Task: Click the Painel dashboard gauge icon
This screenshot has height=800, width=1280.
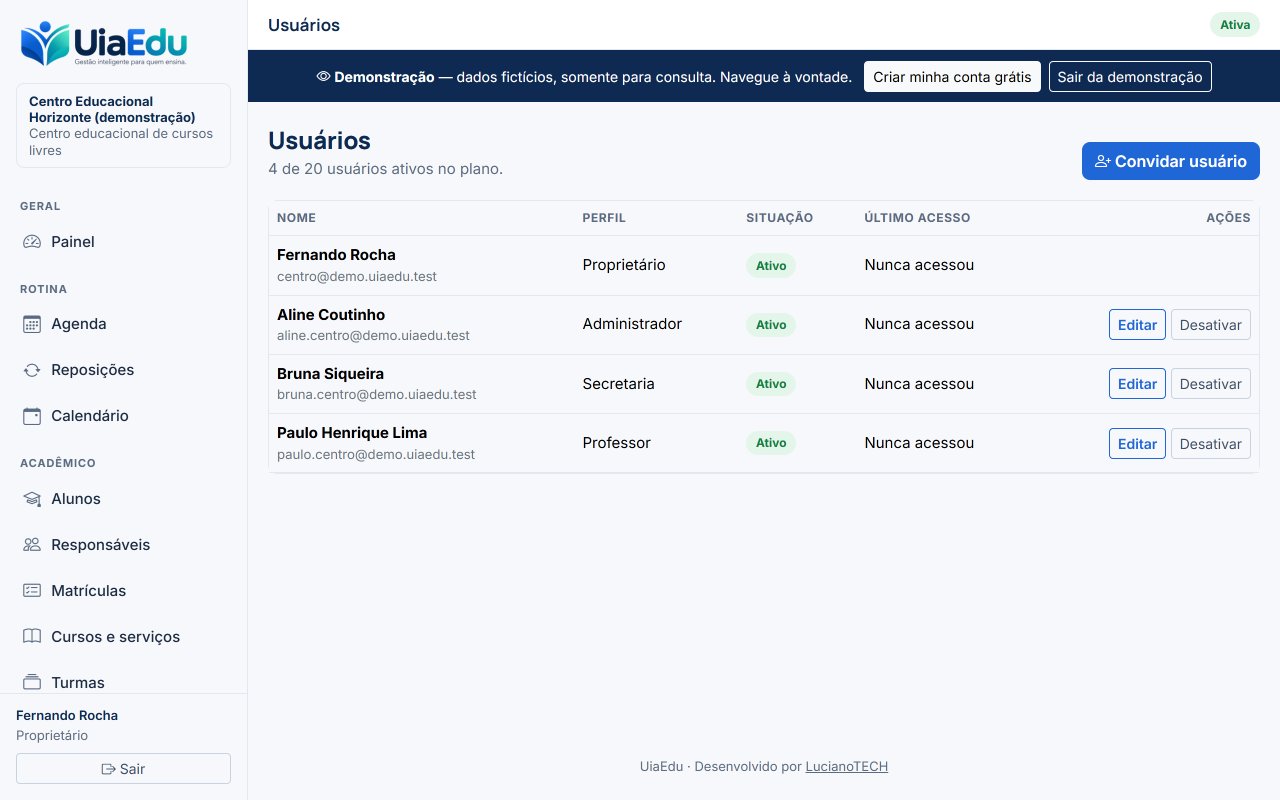Action: point(32,242)
